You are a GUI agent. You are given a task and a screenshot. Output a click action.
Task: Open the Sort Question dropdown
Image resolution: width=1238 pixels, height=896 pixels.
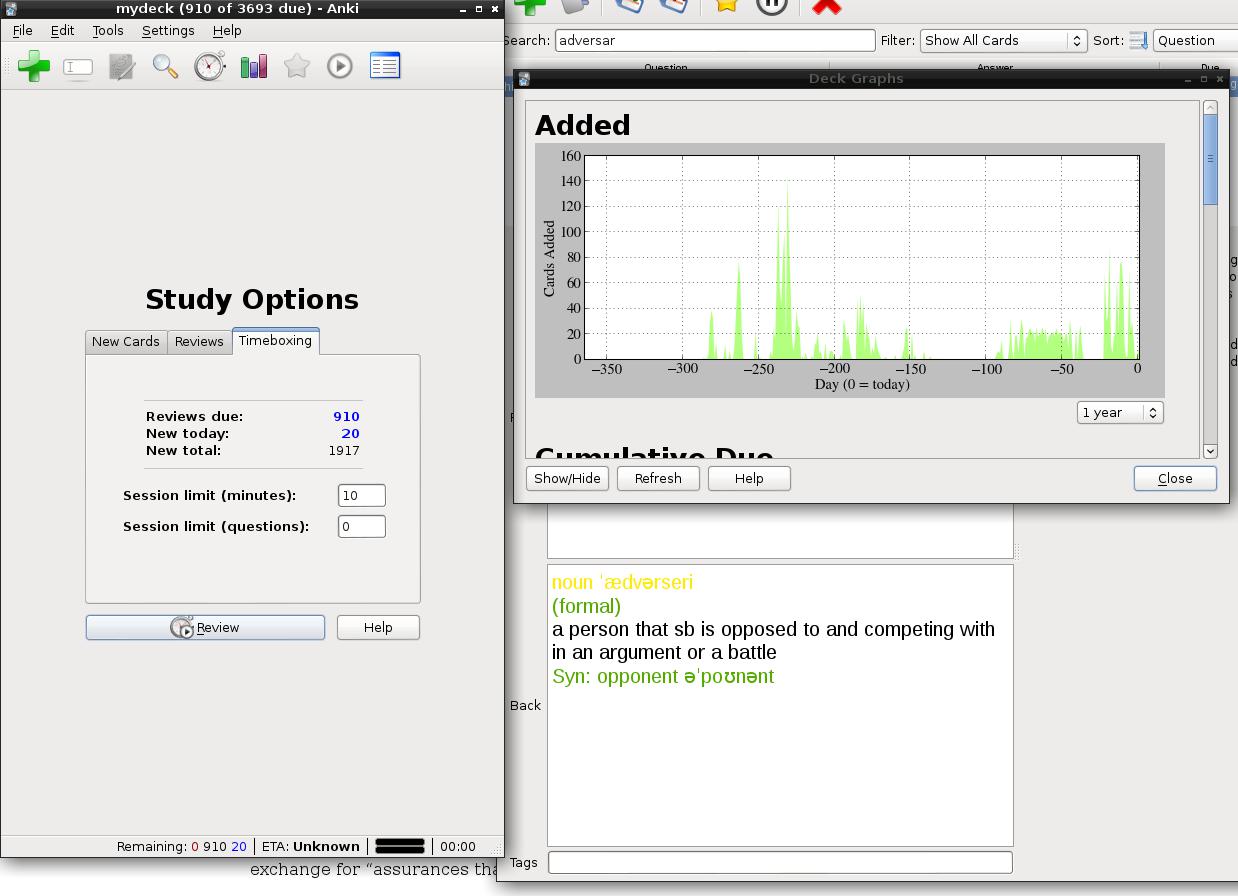pyautogui.click(x=1195, y=40)
